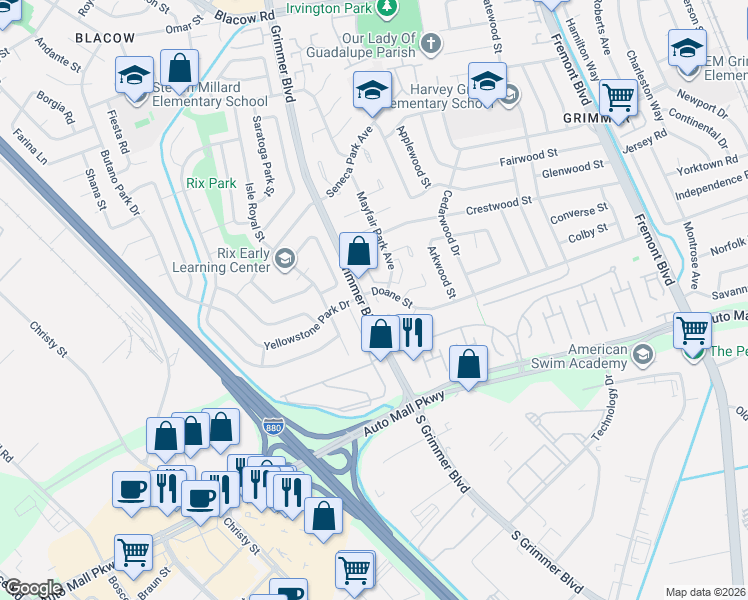
Task: Click the Colby St street label
Action: 588,233
